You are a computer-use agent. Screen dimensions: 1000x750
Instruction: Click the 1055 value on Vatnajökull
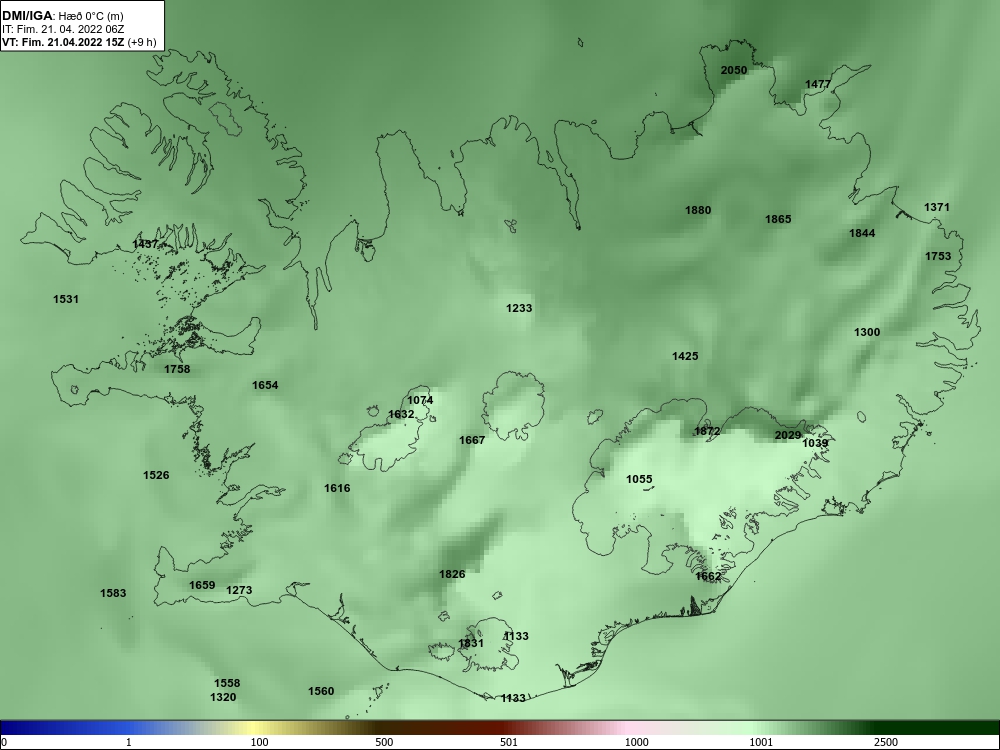click(639, 480)
